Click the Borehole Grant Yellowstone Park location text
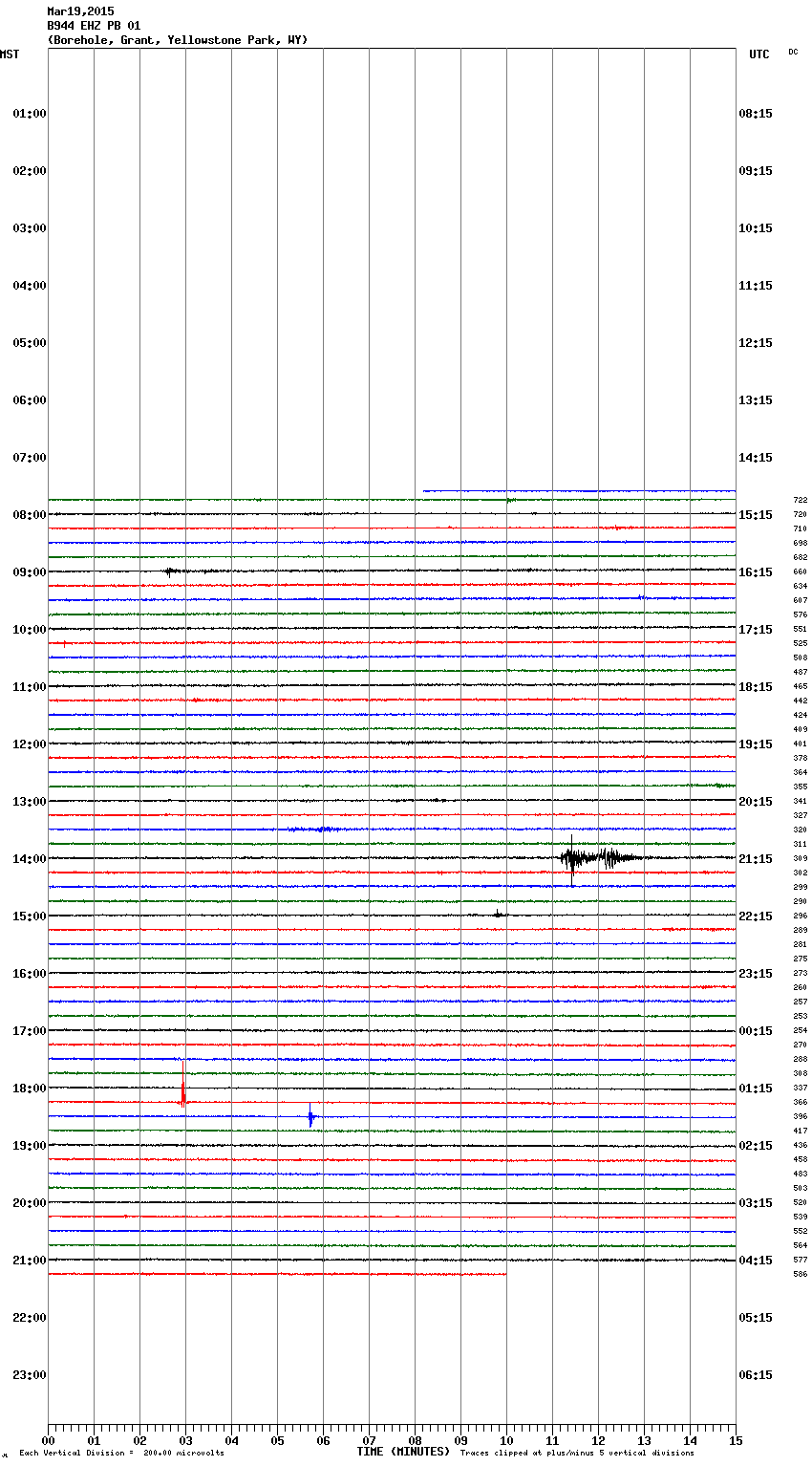The width and height of the screenshot is (812, 1466). (x=178, y=40)
